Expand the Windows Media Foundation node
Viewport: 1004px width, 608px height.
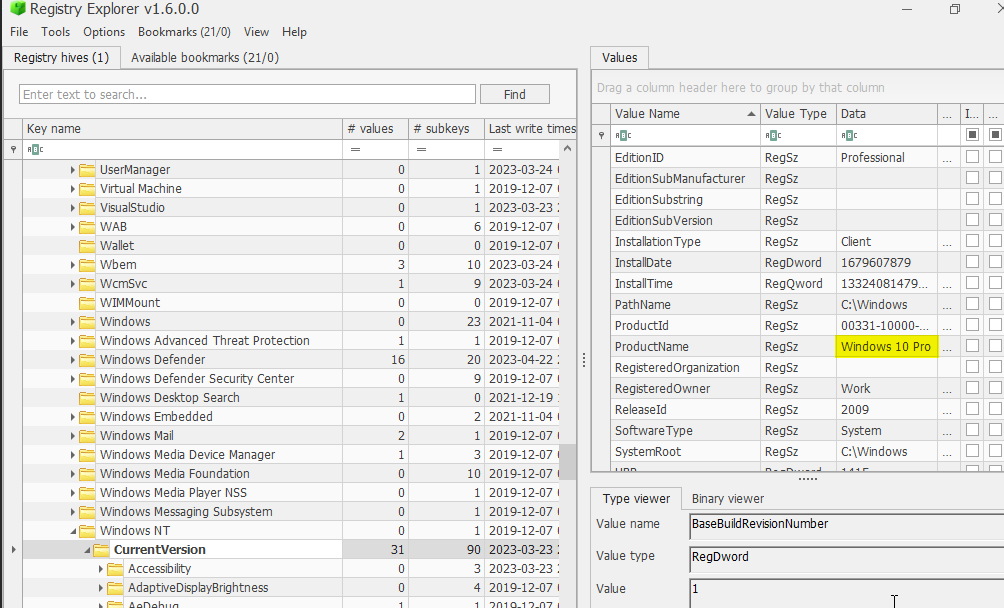(x=73, y=474)
